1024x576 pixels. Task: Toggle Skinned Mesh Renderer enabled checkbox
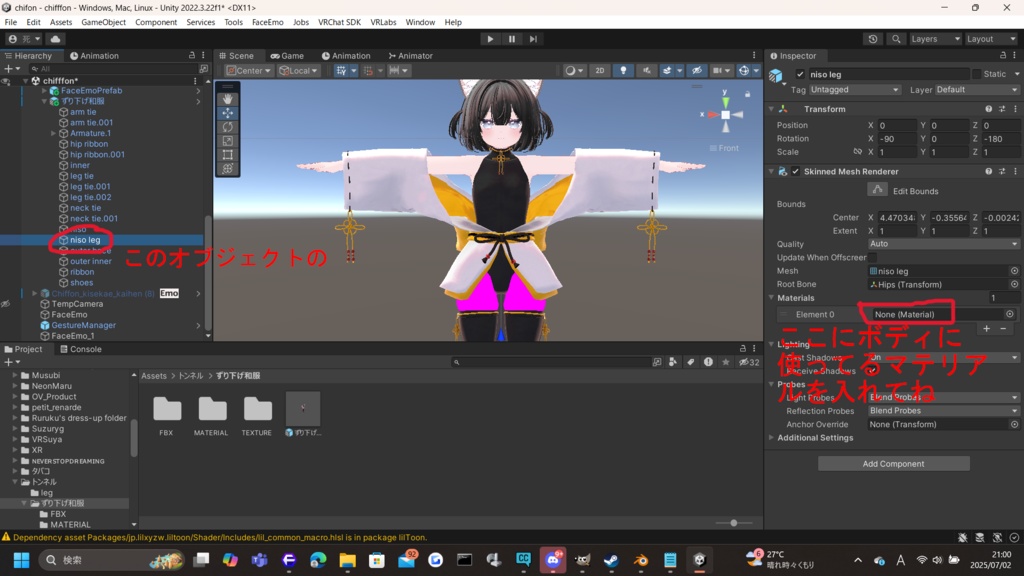[795, 171]
